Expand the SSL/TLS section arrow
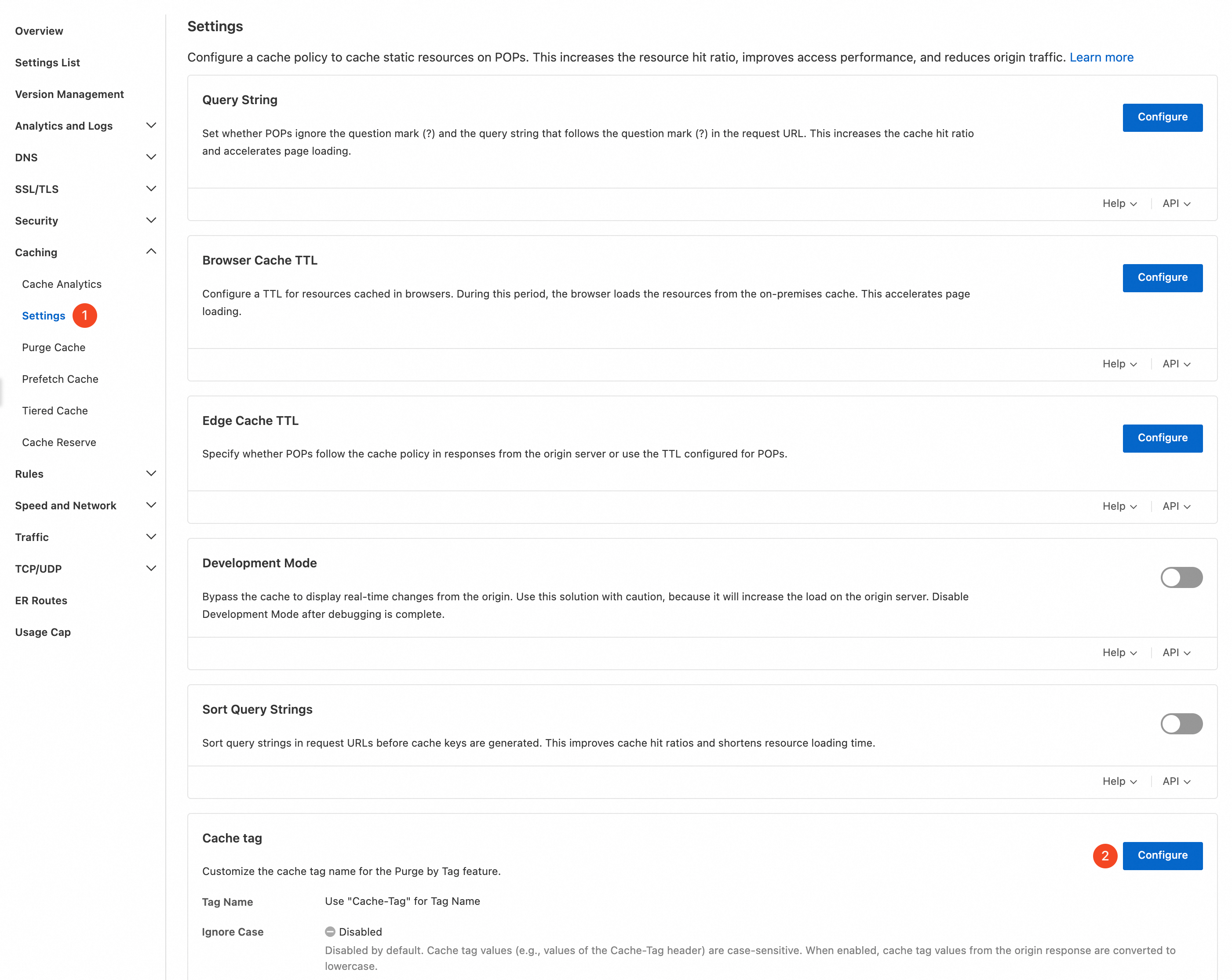This screenshot has width=1232, height=980. pos(151,189)
